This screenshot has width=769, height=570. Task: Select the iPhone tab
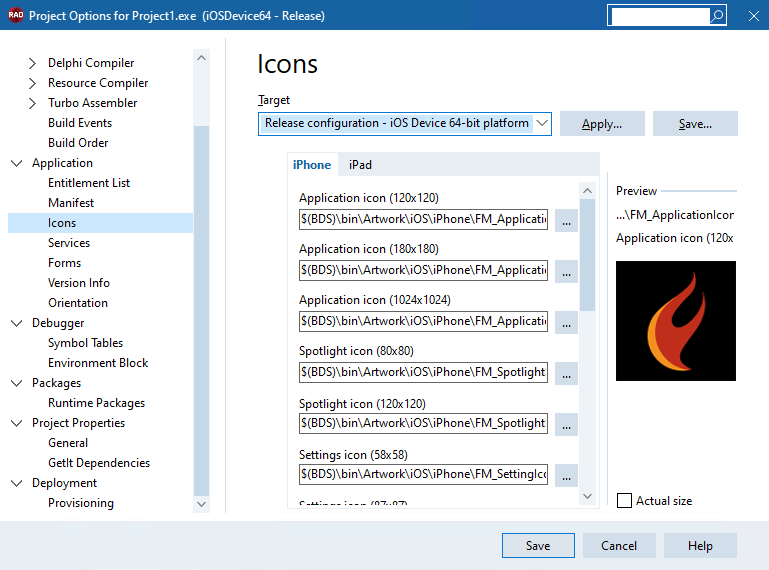click(312, 165)
